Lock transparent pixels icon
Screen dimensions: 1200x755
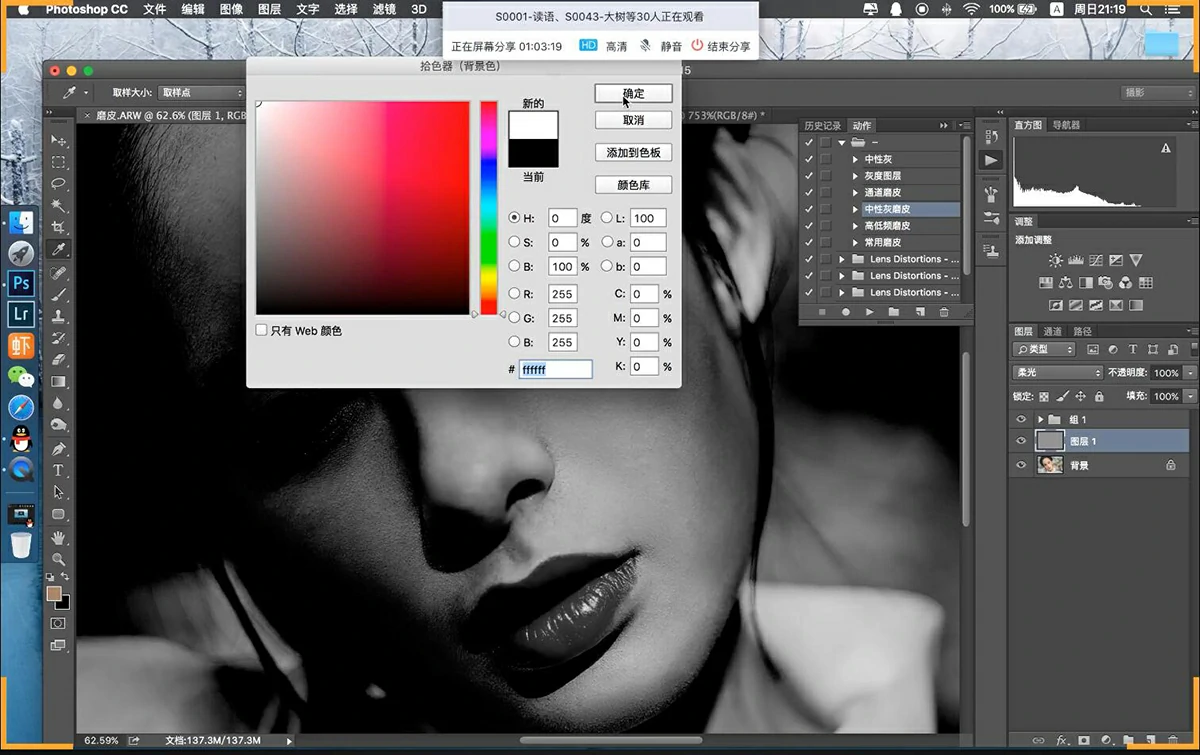point(1045,396)
